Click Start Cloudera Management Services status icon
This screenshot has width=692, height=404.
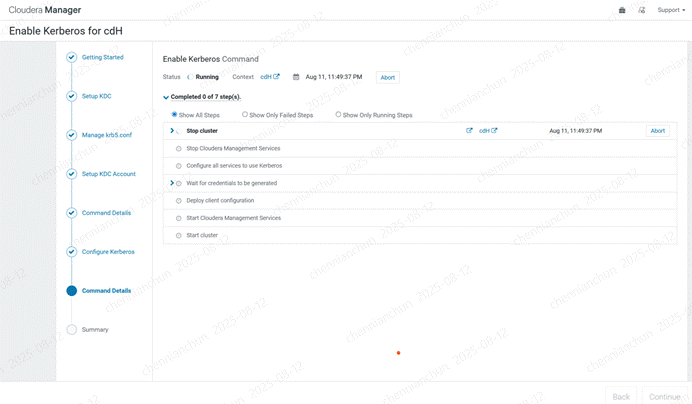click(x=179, y=218)
